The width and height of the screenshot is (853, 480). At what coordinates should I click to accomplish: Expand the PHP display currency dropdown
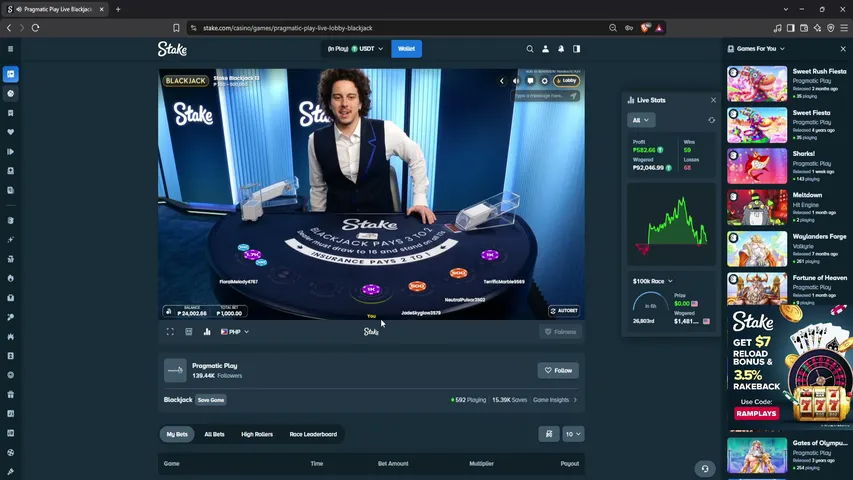pos(234,331)
